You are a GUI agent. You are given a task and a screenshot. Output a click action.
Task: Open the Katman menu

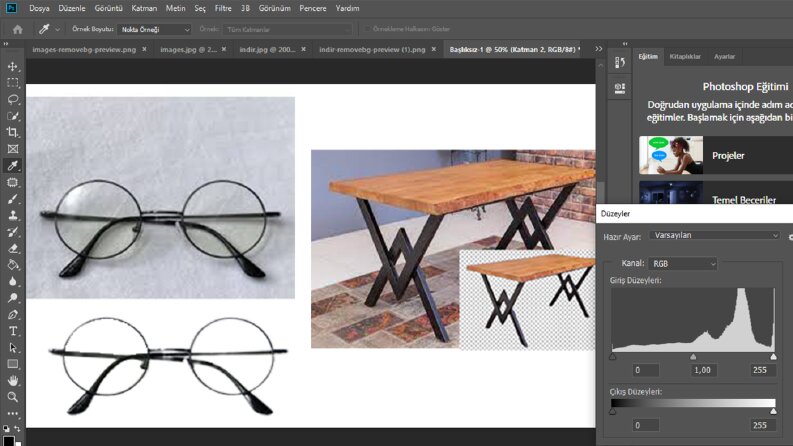(x=144, y=9)
